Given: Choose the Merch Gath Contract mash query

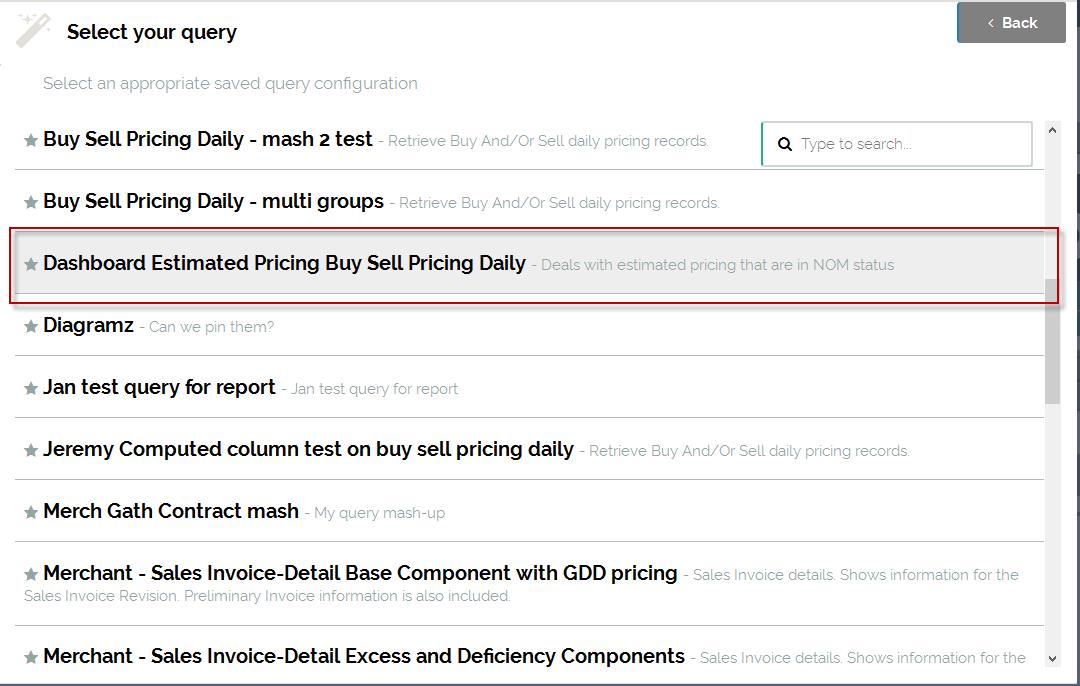Looking at the screenshot, I should (171, 511).
